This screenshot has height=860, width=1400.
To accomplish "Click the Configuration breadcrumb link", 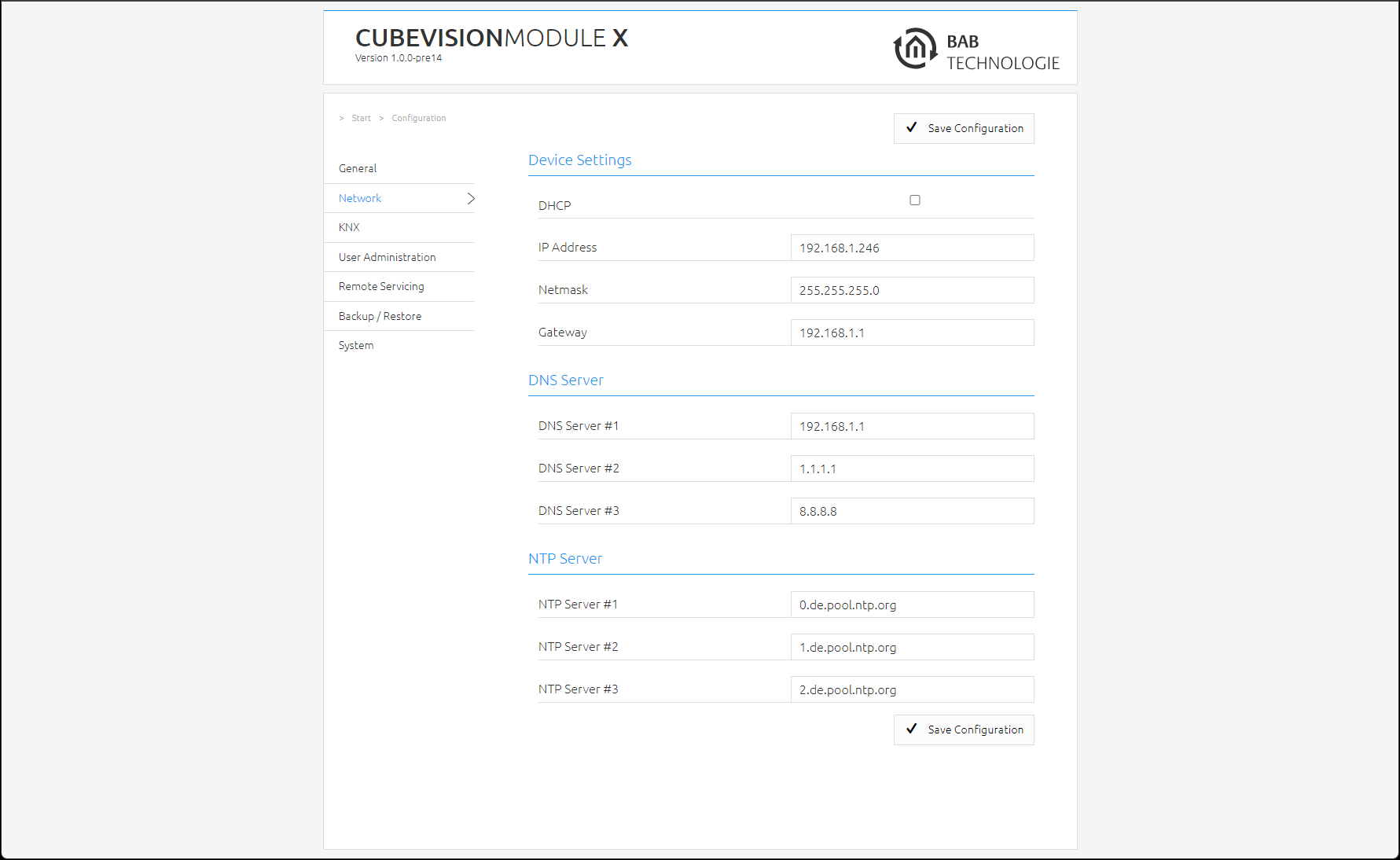I will [419, 118].
